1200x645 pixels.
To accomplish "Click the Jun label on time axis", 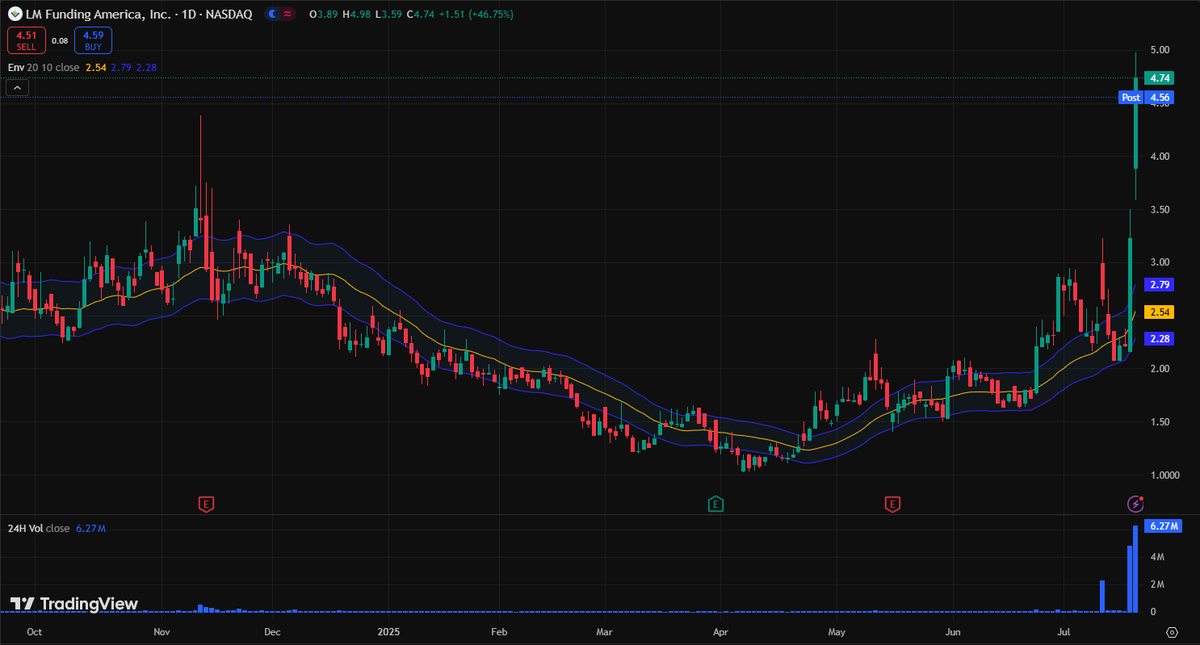I will tap(953, 632).
